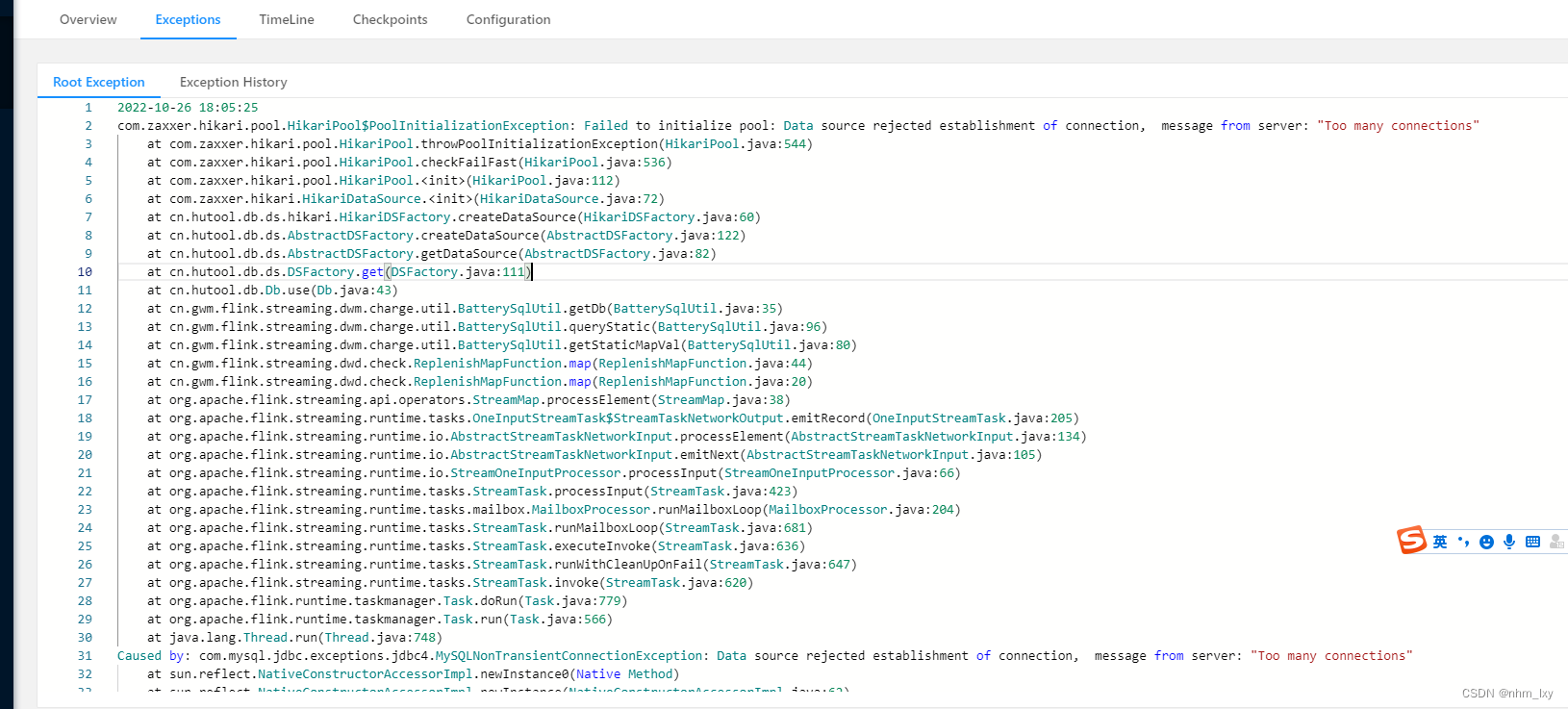
Task: Toggle the 英 English/Chinese mode indicator
Action: pos(1440,542)
